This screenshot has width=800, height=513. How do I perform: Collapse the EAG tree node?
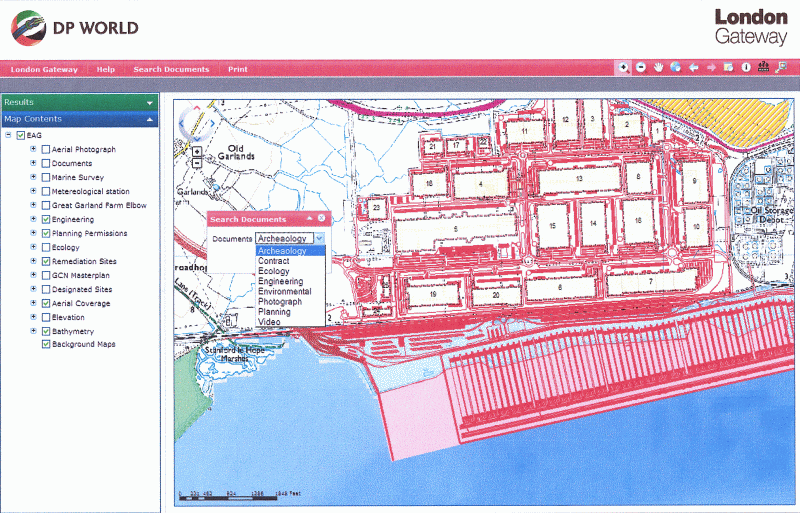(x=8, y=135)
